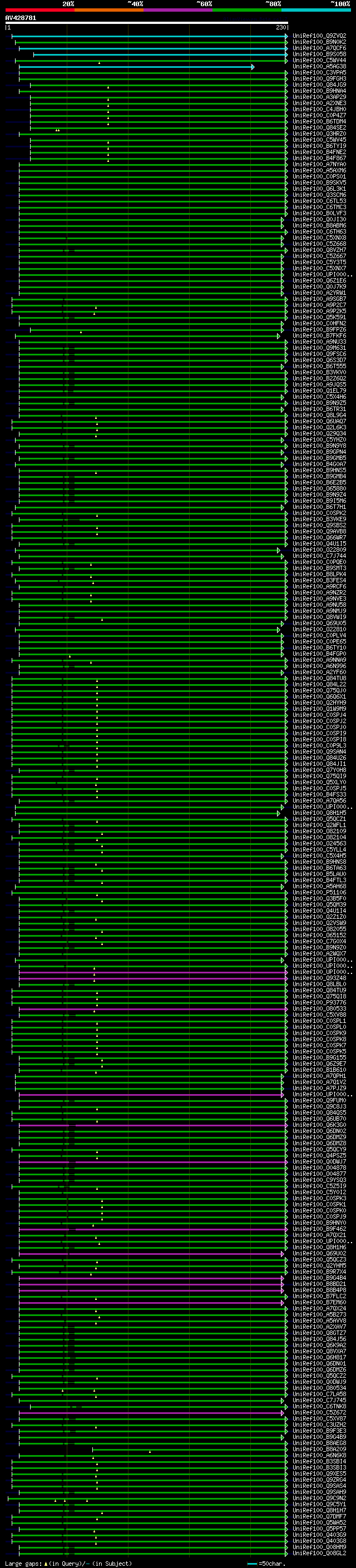Click label UniRef100_Q9SBS2
356x1568 pixels.
pos(319,525)
